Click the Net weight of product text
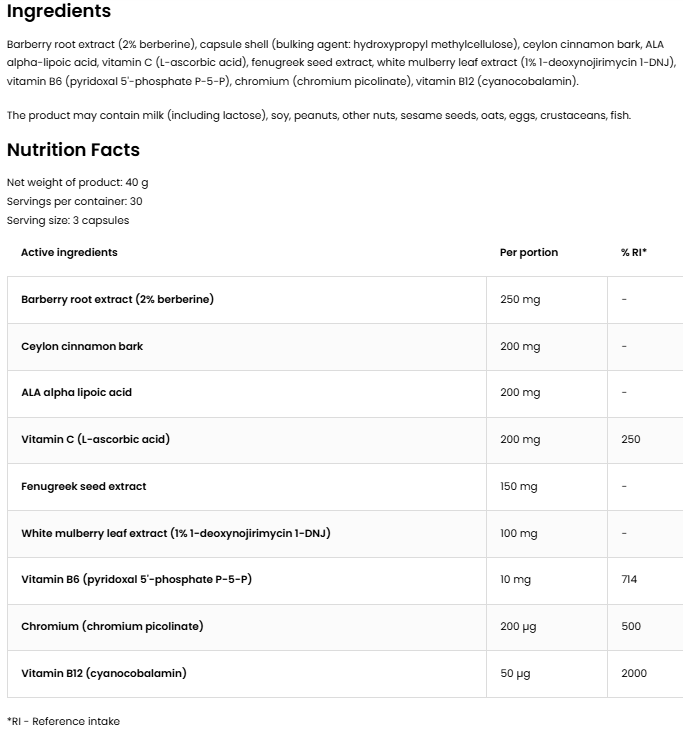 point(77,182)
